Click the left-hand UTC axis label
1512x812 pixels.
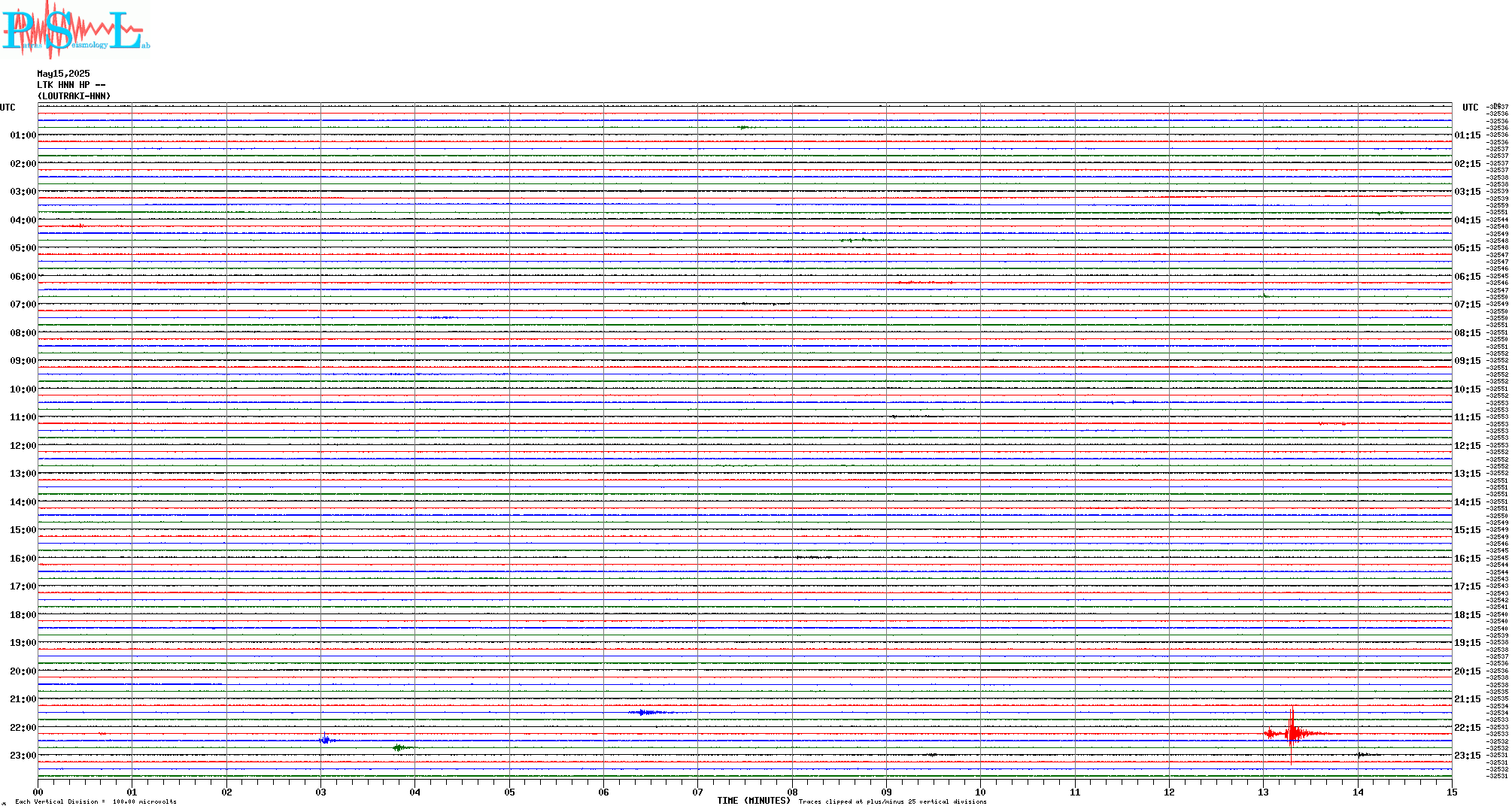[8, 108]
